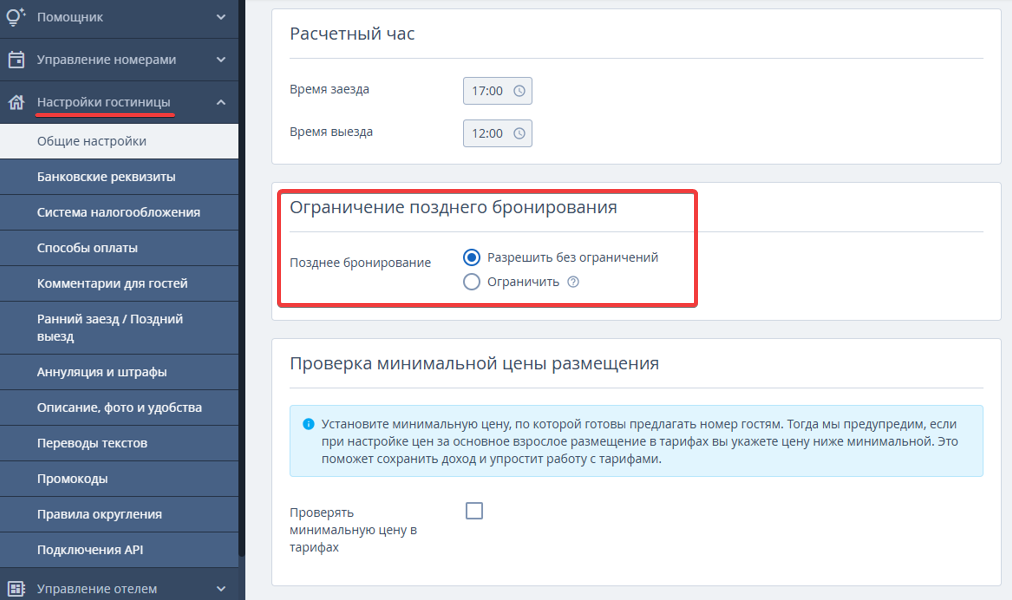The width and height of the screenshot is (1012, 600).
Task: Open Общие настройки section
Action: point(119,141)
